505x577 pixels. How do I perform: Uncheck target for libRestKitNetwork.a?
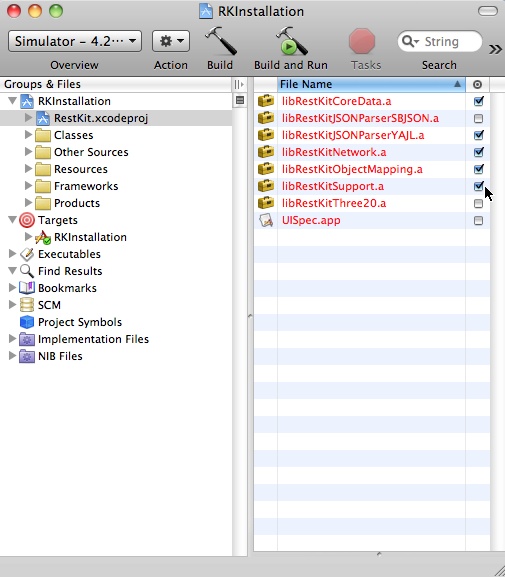point(478,152)
